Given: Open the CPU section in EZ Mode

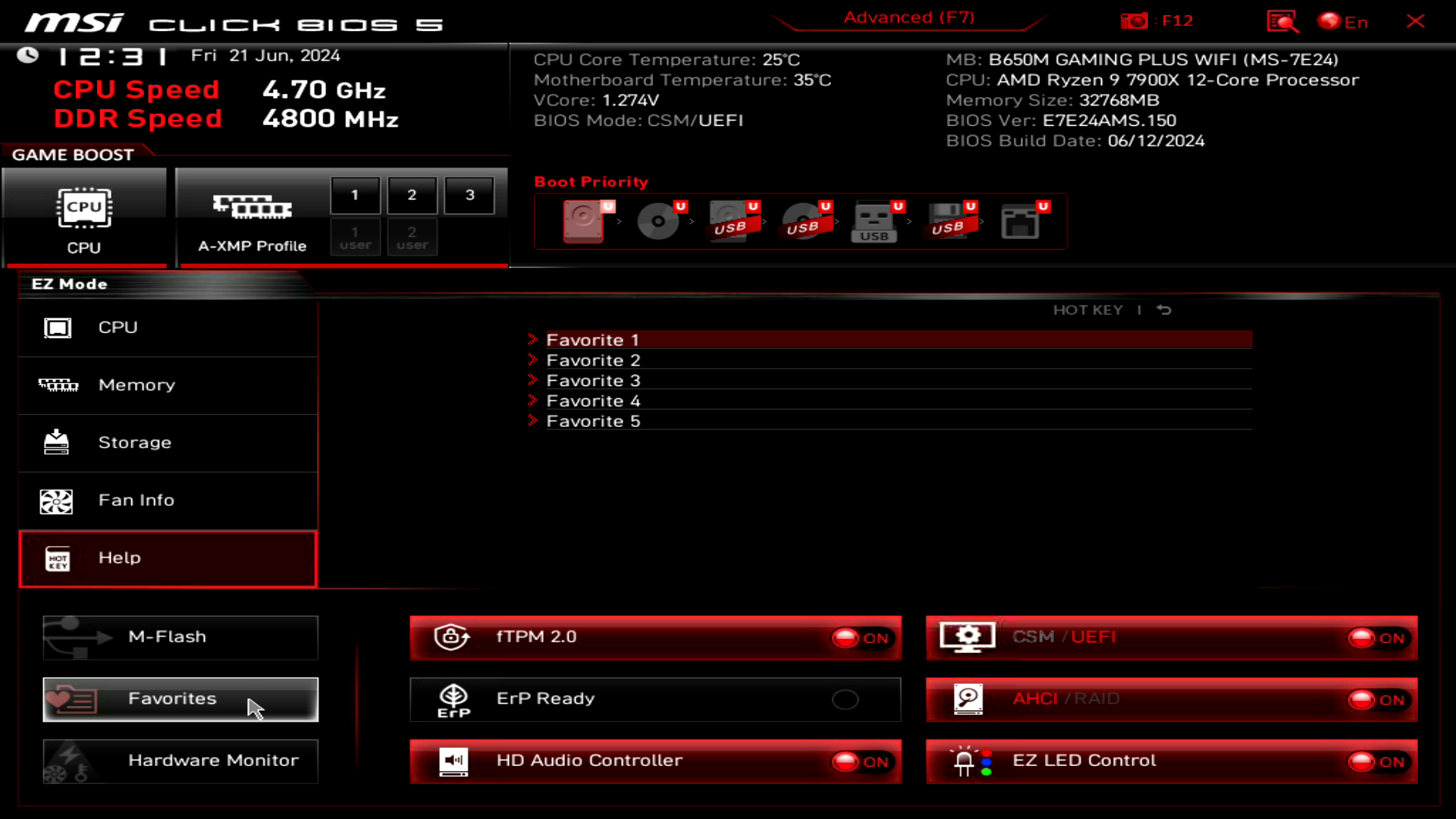Looking at the screenshot, I should point(168,328).
